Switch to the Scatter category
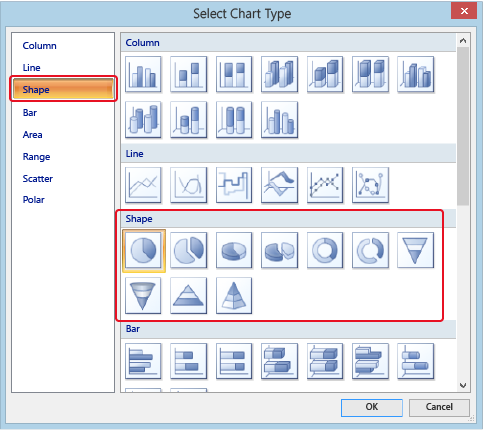The image size is (483, 430). click(38, 179)
